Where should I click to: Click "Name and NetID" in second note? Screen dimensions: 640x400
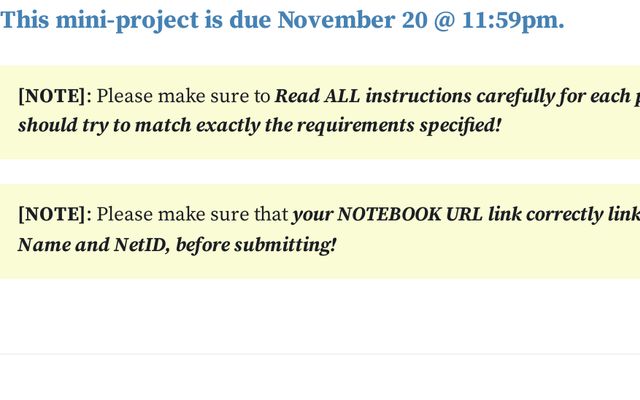[x=90, y=245]
